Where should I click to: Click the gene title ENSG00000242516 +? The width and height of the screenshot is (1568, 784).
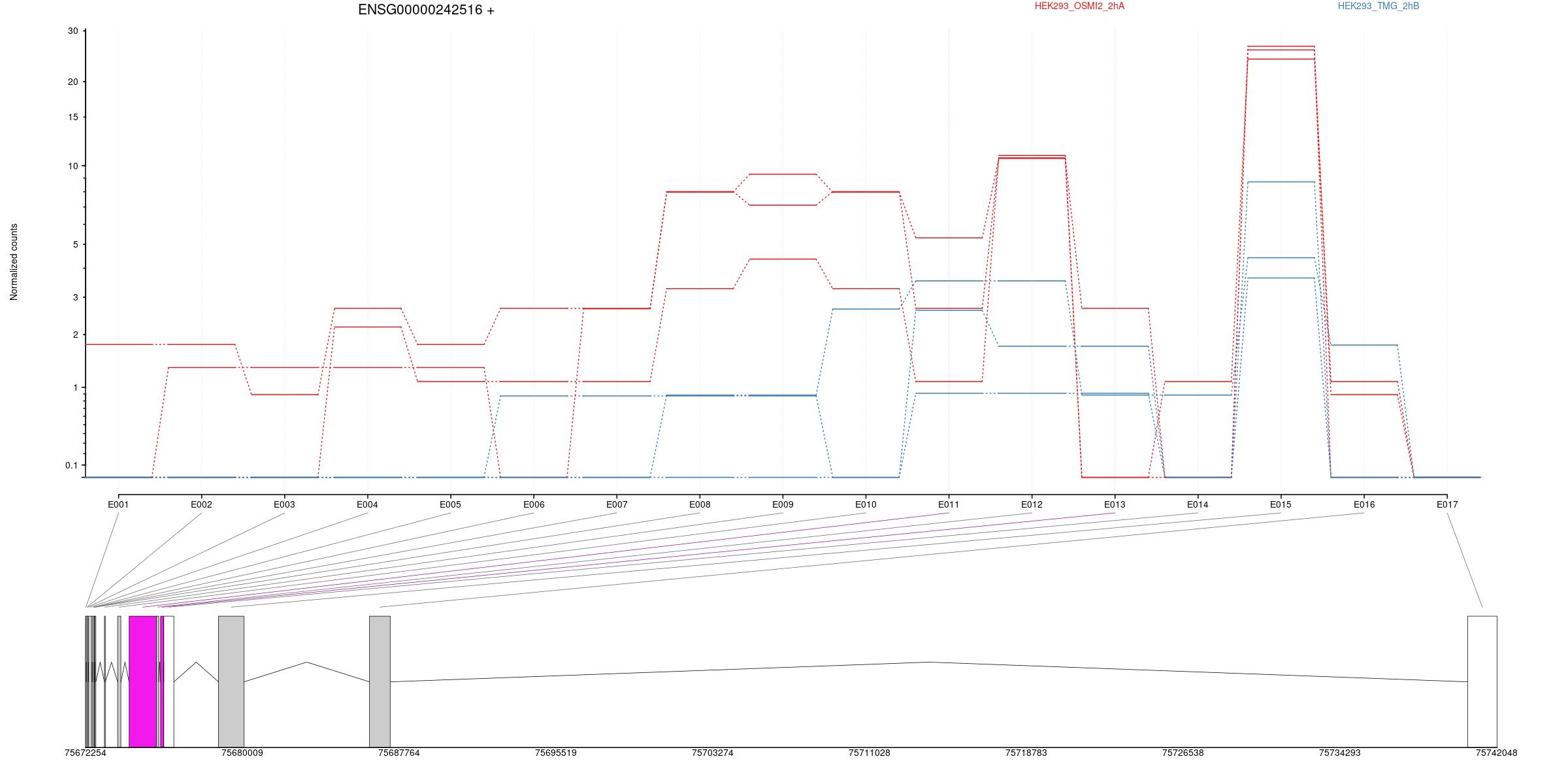click(x=426, y=10)
